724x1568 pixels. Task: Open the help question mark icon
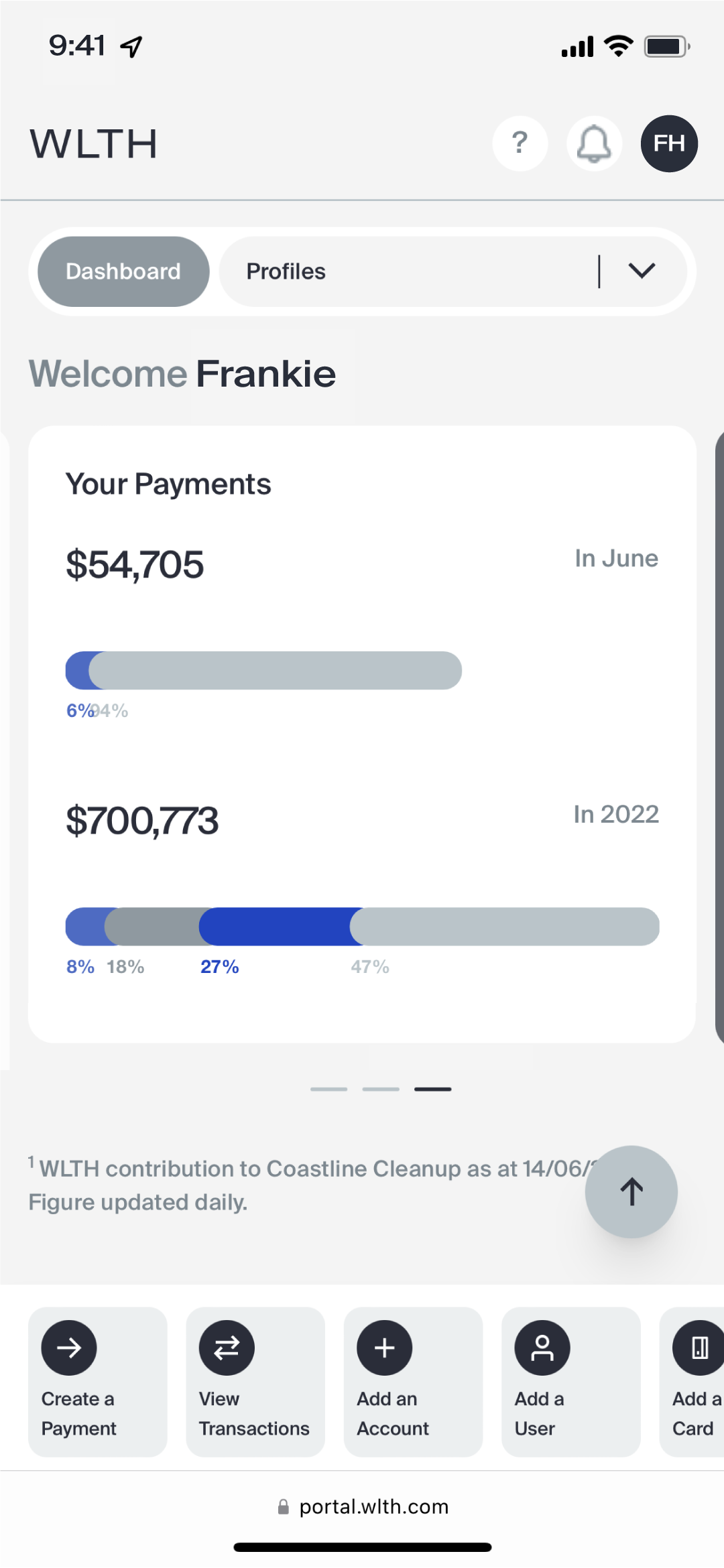pyautogui.click(x=520, y=143)
